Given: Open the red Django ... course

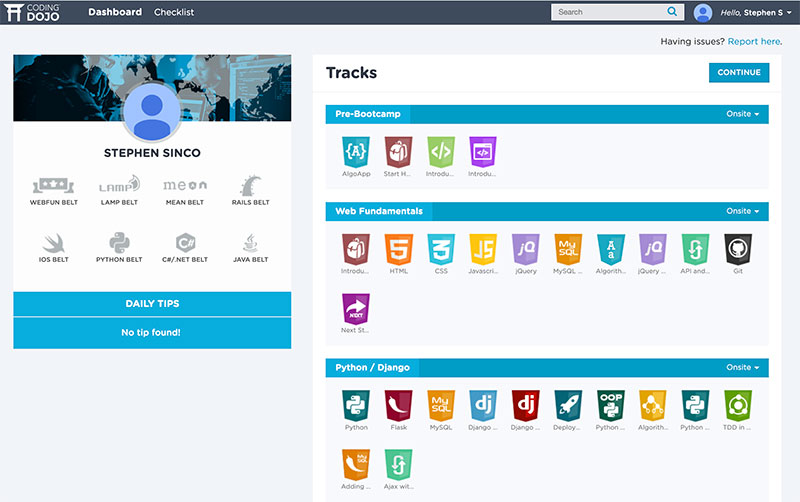Looking at the screenshot, I should [526, 406].
